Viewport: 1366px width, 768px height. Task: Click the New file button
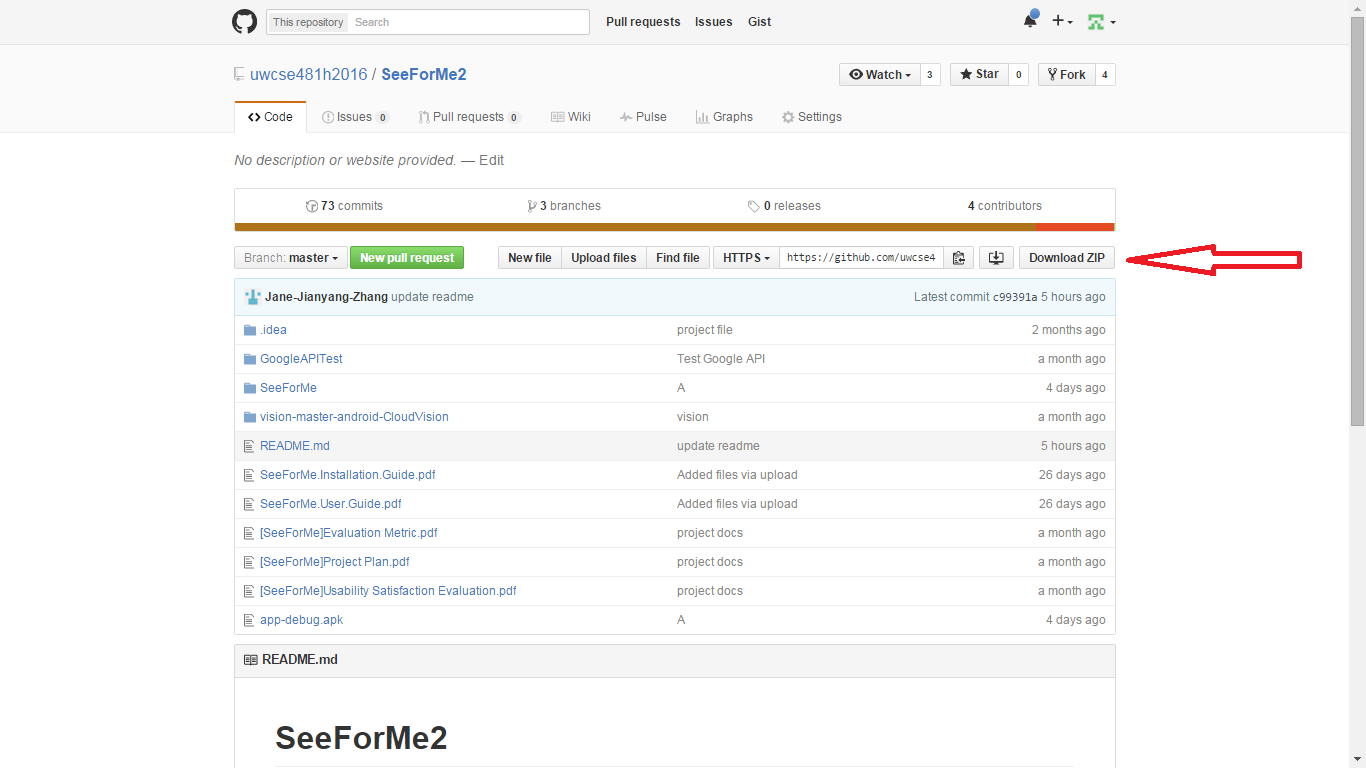(x=530, y=258)
